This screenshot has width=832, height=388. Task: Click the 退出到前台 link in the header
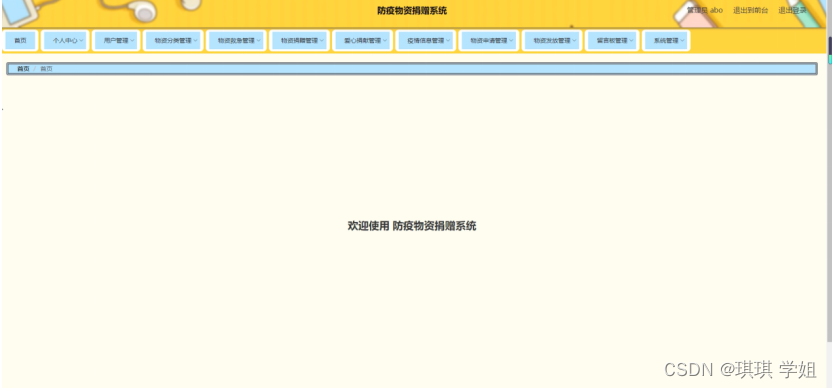(x=750, y=10)
